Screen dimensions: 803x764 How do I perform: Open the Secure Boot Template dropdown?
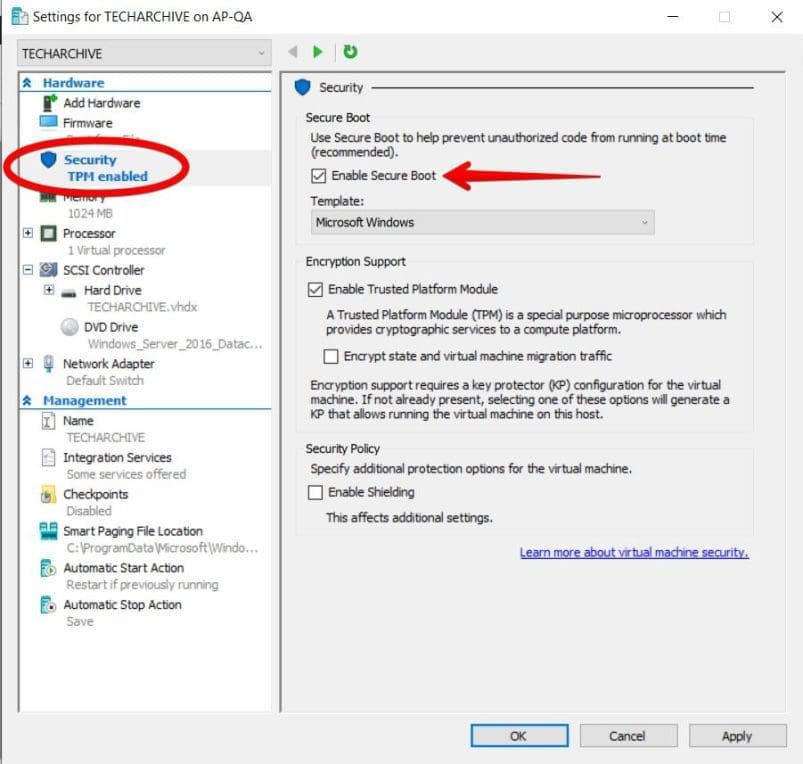point(482,222)
